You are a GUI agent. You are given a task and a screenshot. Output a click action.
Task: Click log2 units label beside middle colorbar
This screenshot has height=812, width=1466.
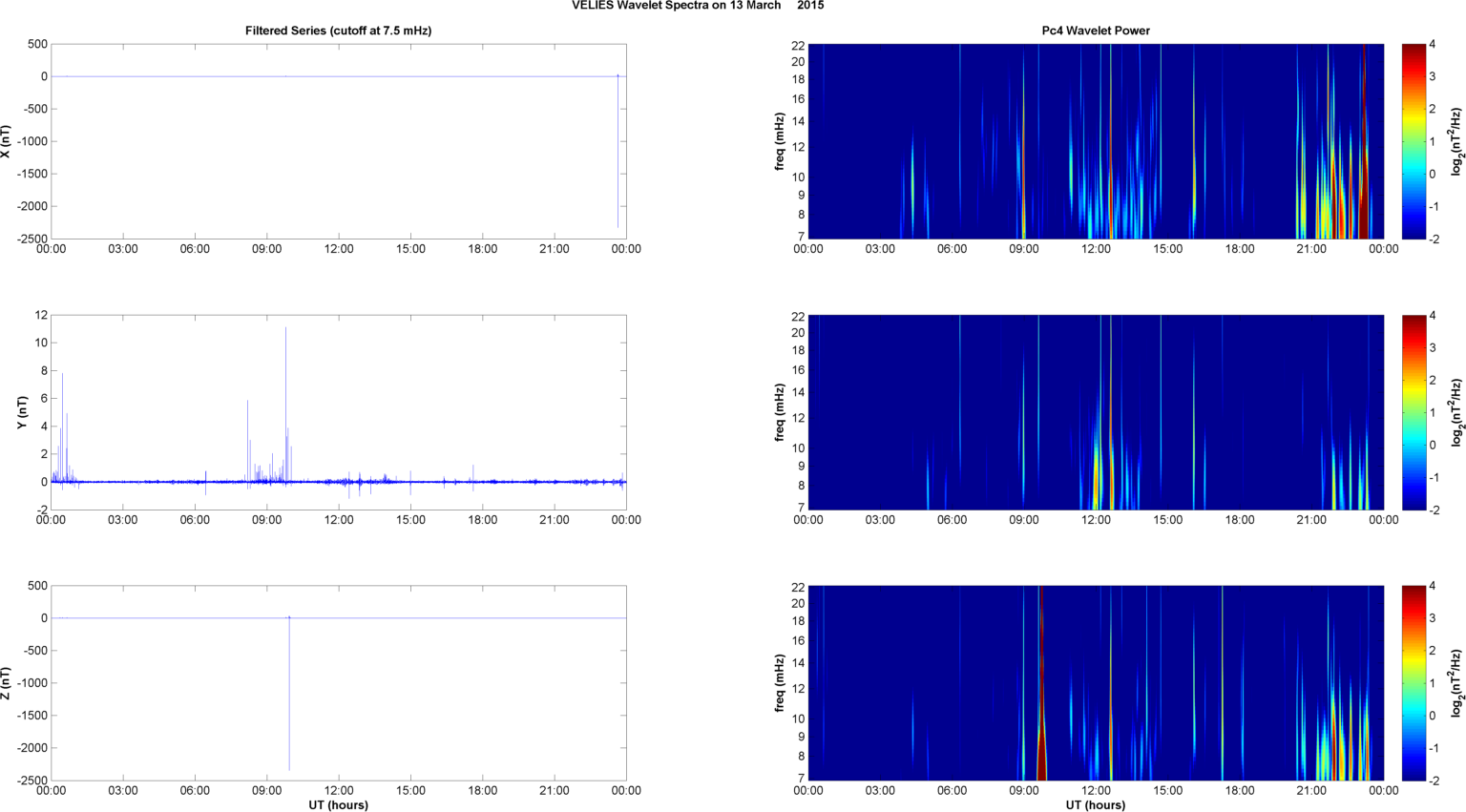click(x=1456, y=412)
